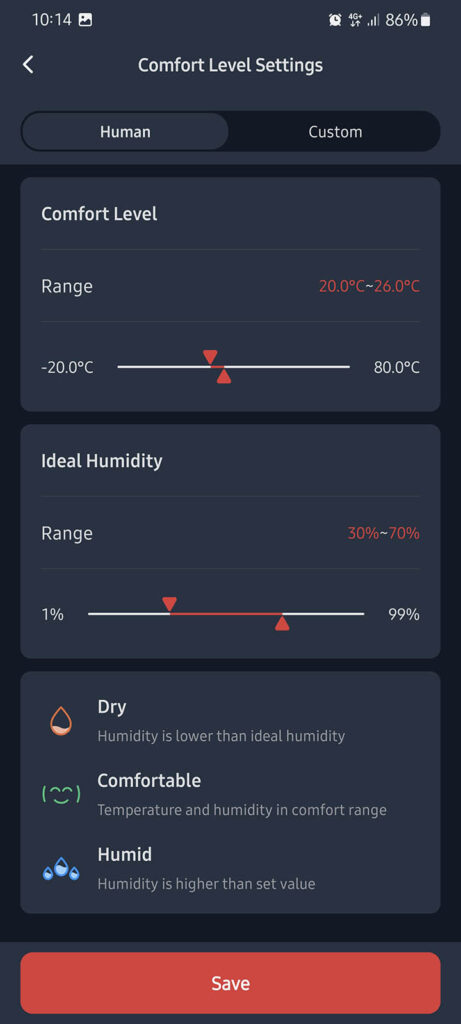Viewport: 461px width, 1024px height.
Task: Tap the battery icon in status bar
Action: 426,20
